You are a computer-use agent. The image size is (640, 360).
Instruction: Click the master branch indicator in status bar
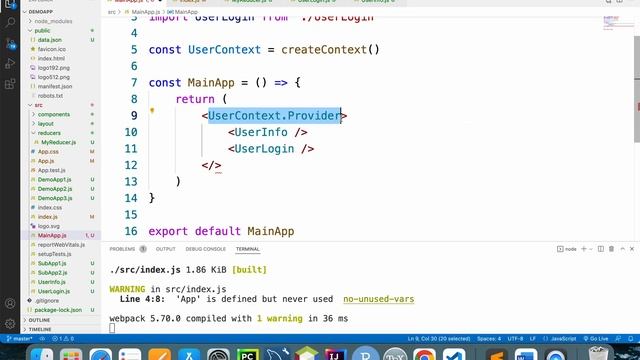19,339
